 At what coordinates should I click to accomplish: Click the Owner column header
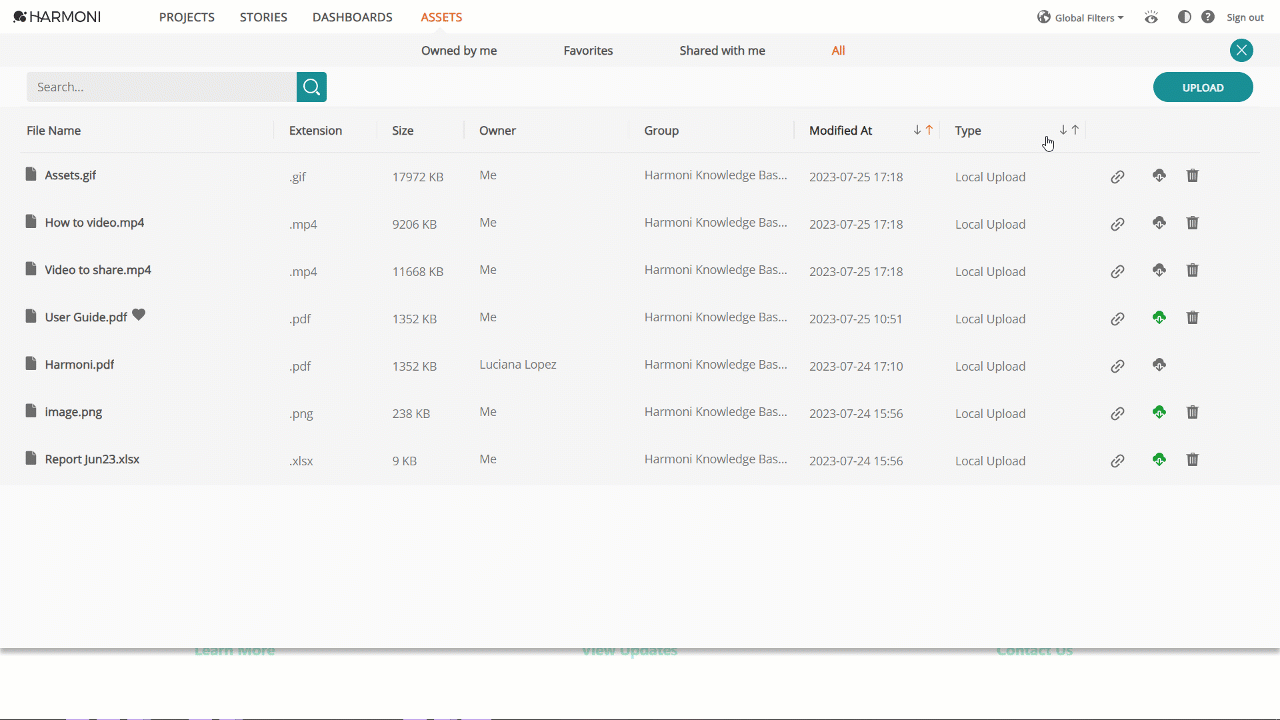point(497,130)
